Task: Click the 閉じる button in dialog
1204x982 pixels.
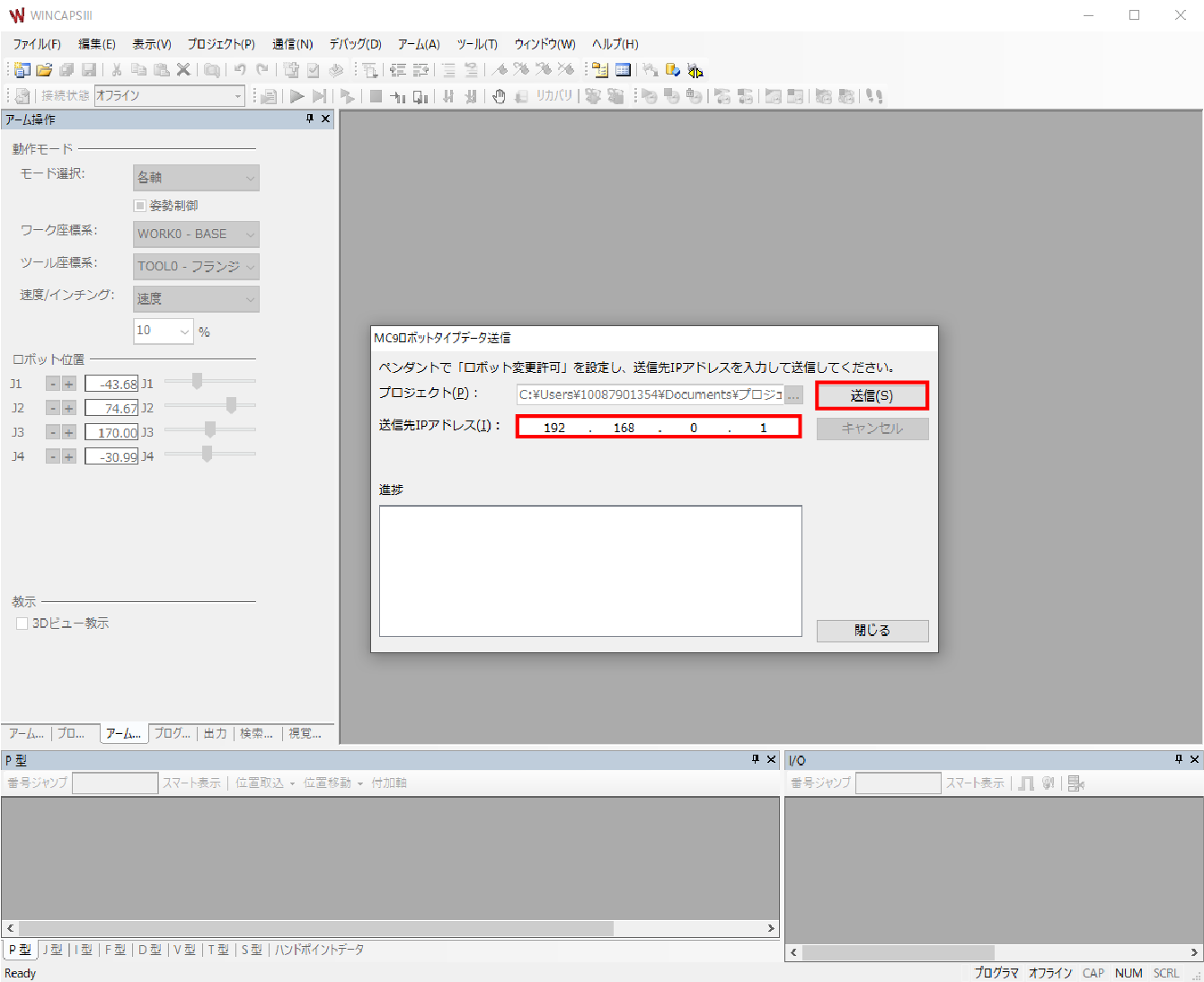Action: point(872,631)
